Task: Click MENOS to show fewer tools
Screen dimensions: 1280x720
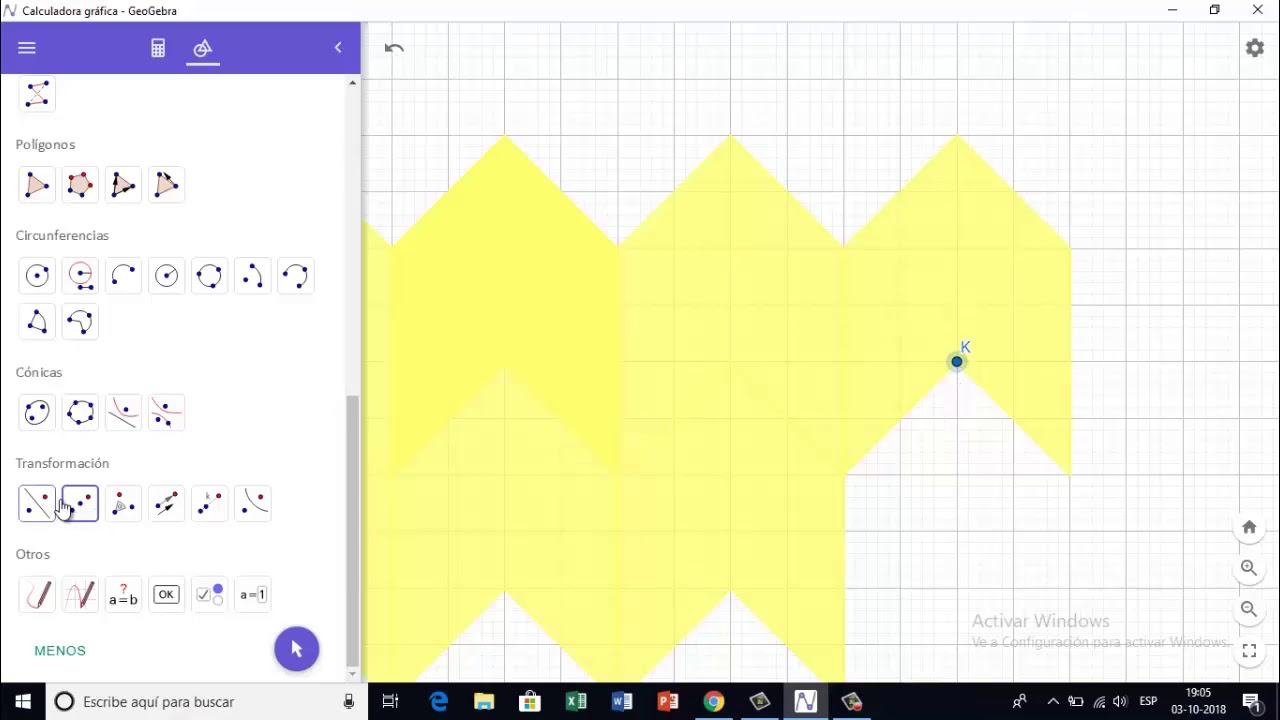Action: [60, 651]
